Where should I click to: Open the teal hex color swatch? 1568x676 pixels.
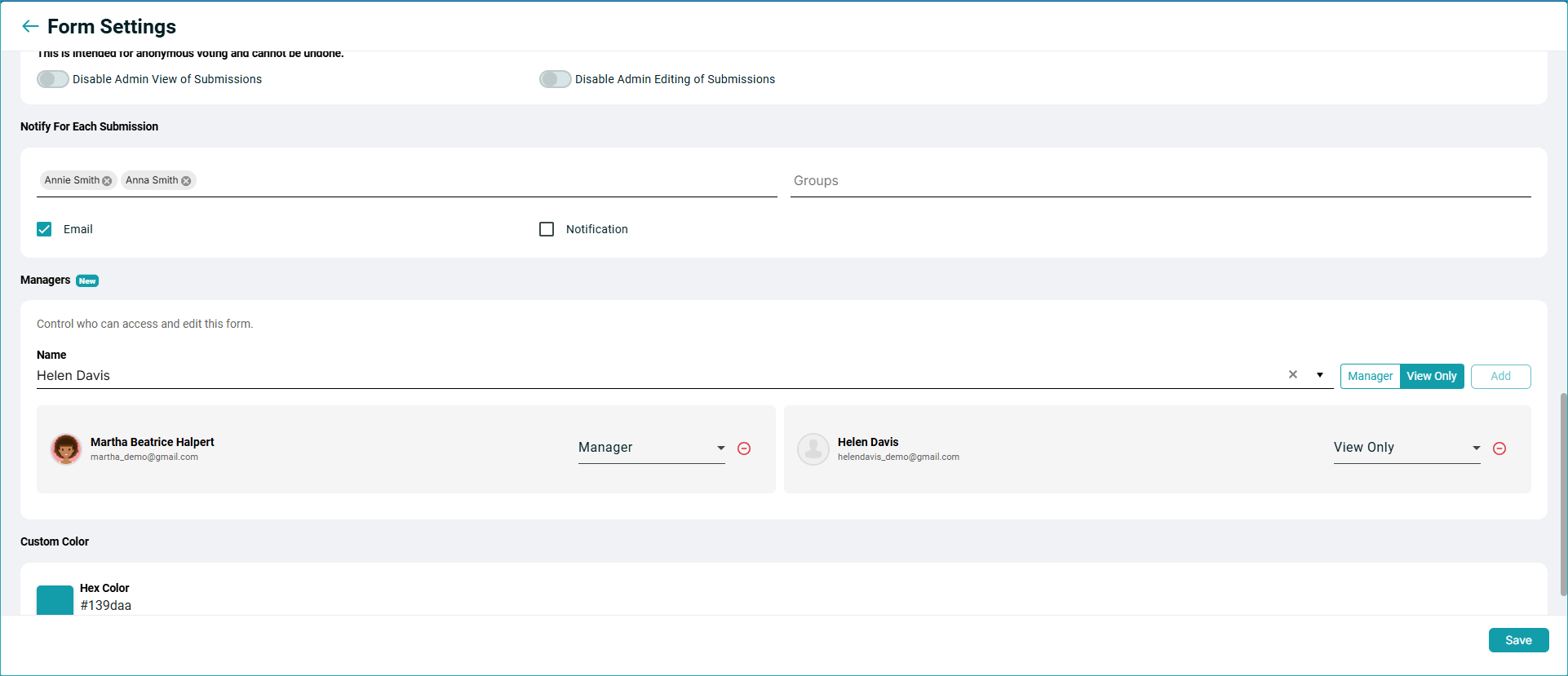(x=55, y=600)
